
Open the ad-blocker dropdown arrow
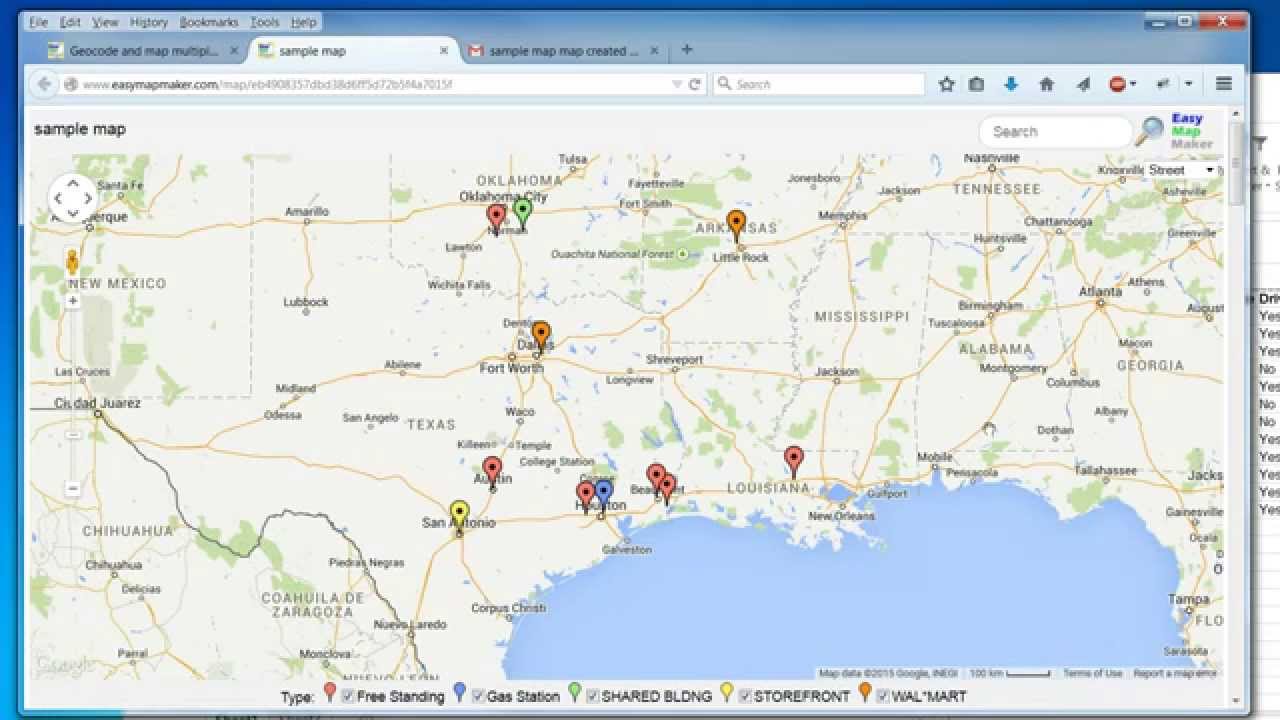pyautogui.click(x=1133, y=84)
